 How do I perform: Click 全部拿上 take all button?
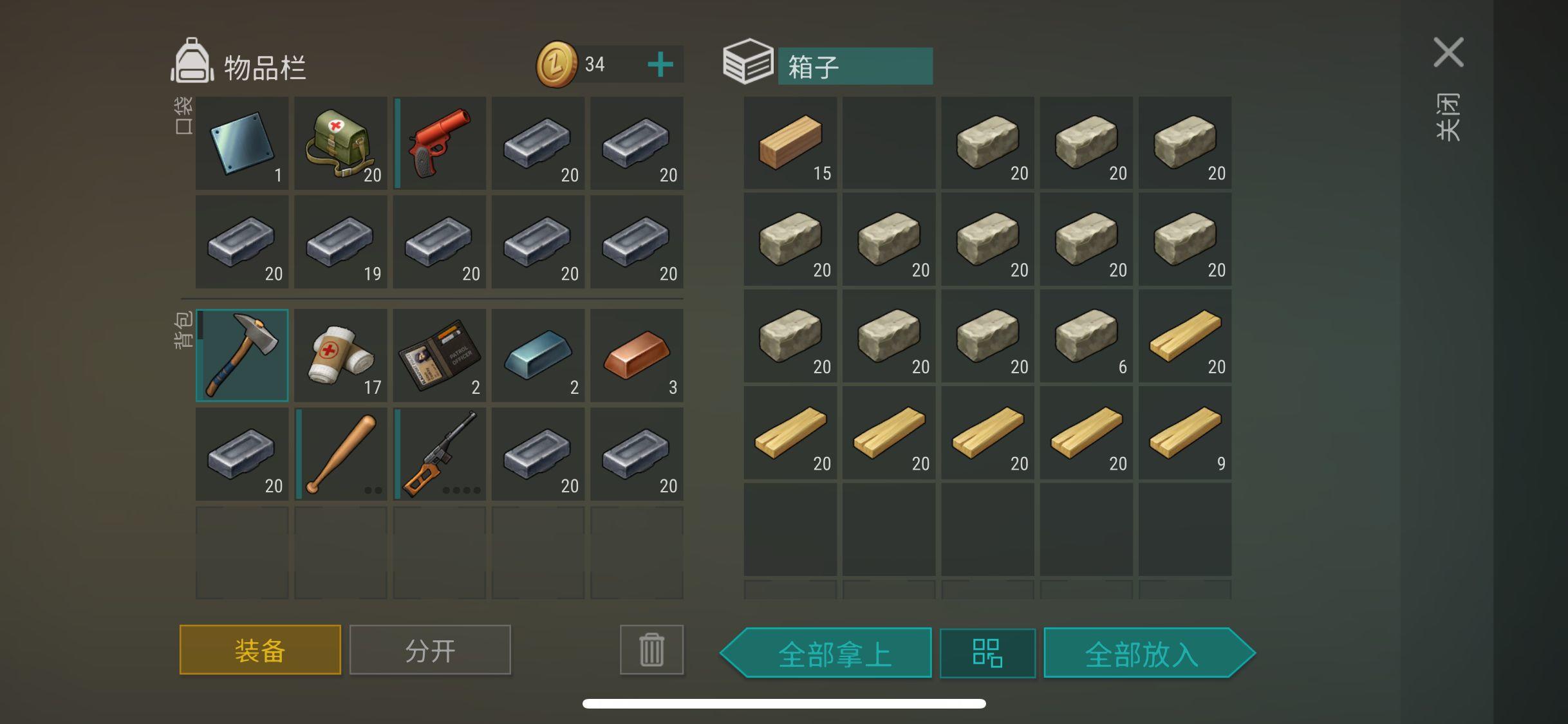[826, 653]
